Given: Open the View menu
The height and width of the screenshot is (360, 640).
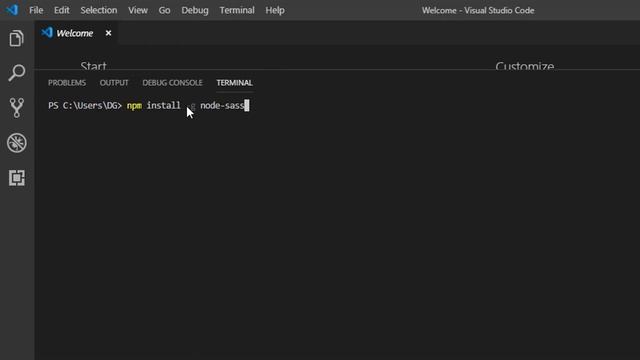Looking at the screenshot, I should pyautogui.click(x=138, y=10).
